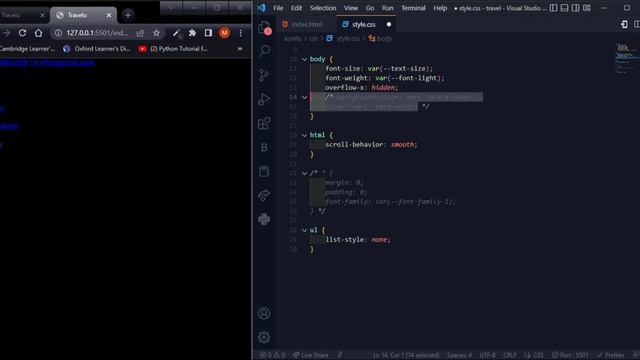Open the Live Share curved arrow panel
This screenshot has width=640, height=360.
pos(264,196)
